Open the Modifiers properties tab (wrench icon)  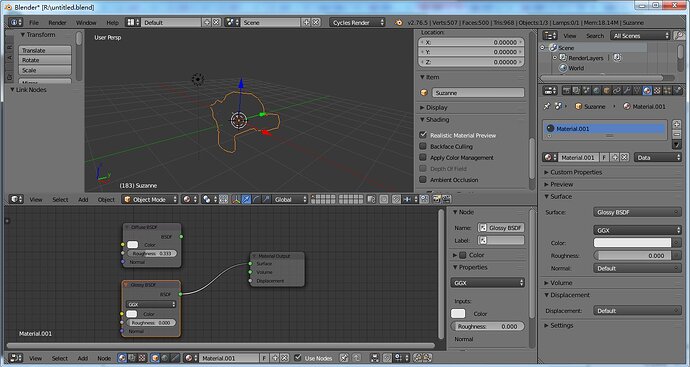(627, 90)
